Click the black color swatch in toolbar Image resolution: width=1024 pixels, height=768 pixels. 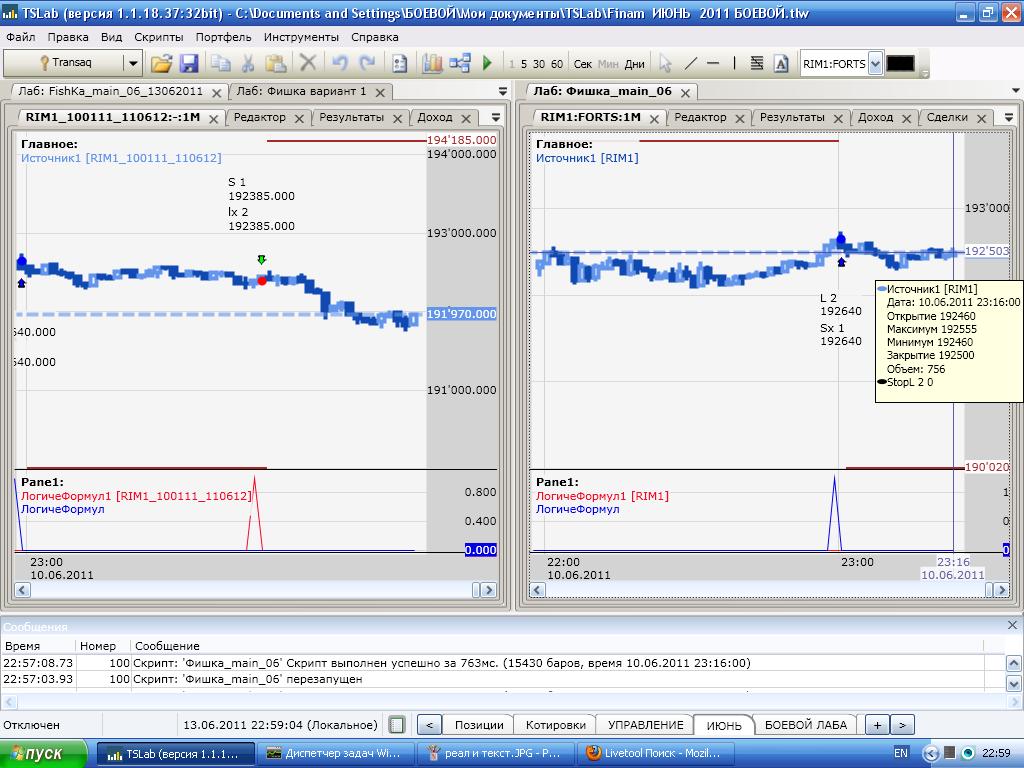point(900,63)
